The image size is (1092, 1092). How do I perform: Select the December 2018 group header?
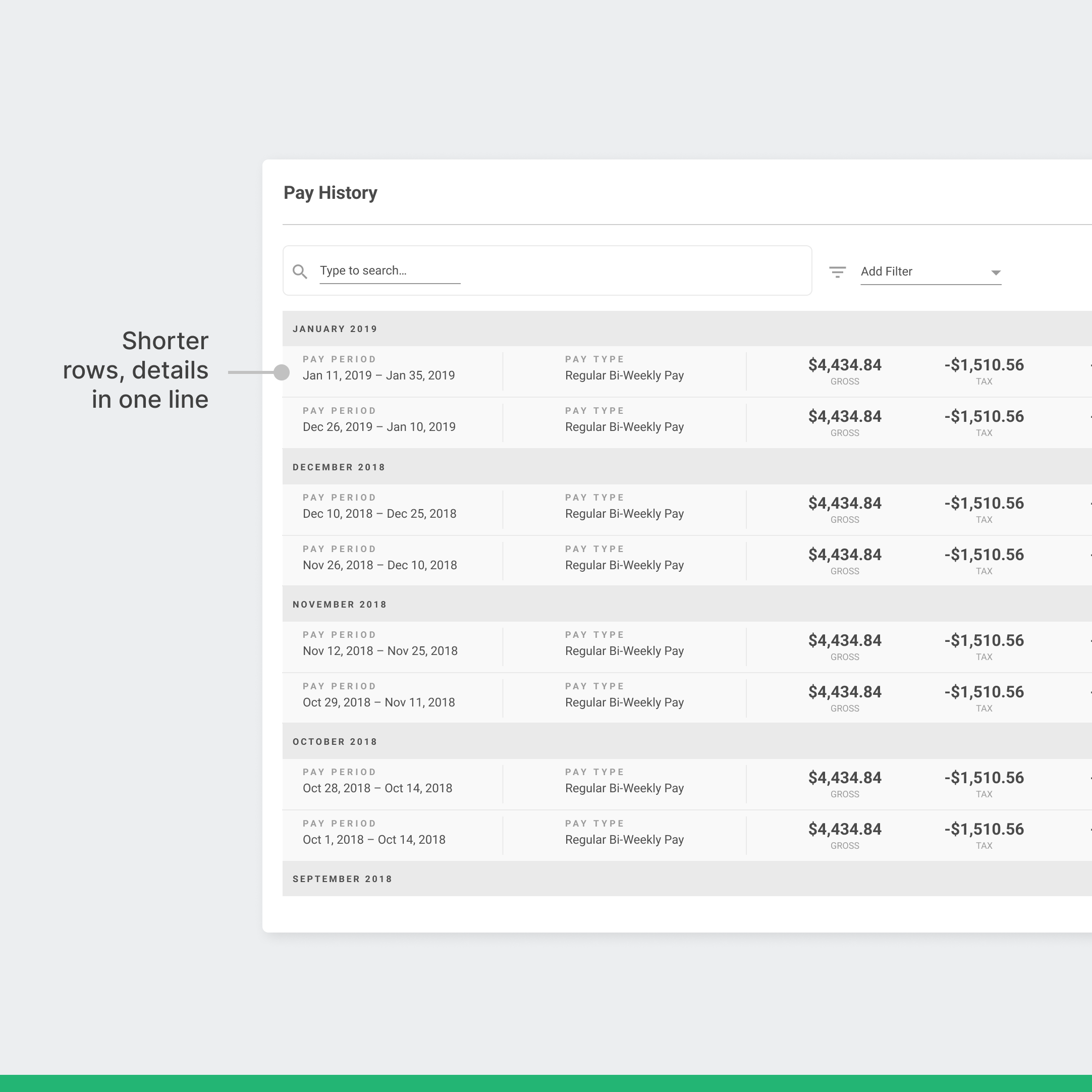click(339, 467)
